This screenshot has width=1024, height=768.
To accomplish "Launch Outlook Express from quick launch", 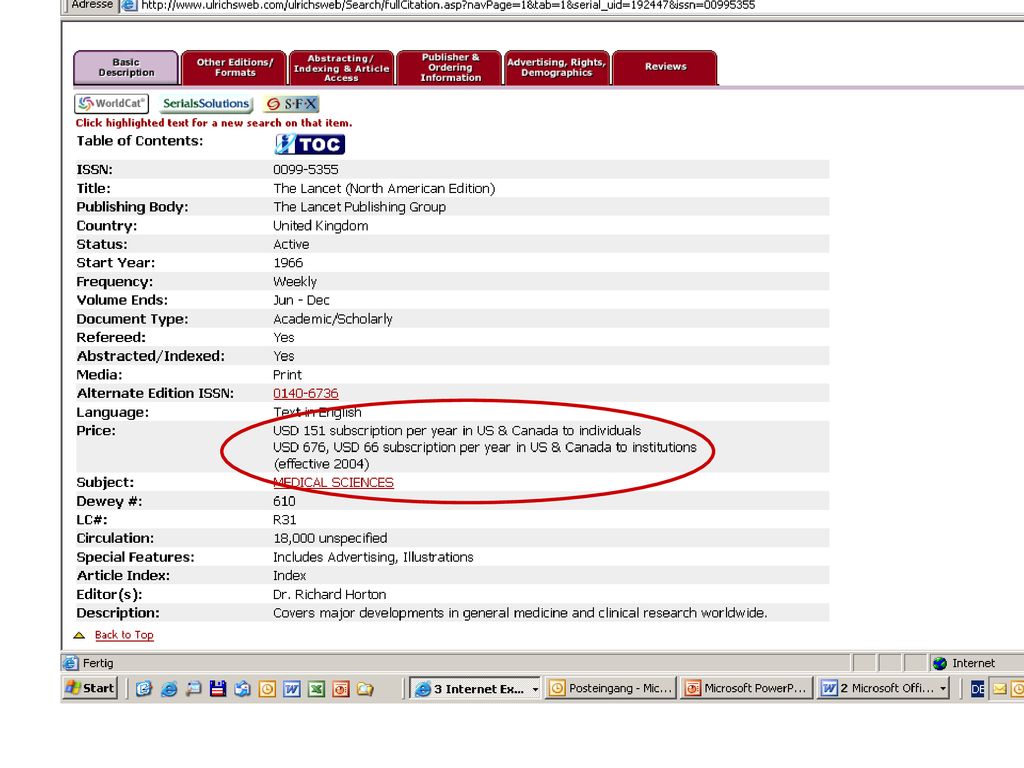I will point(144,689).
